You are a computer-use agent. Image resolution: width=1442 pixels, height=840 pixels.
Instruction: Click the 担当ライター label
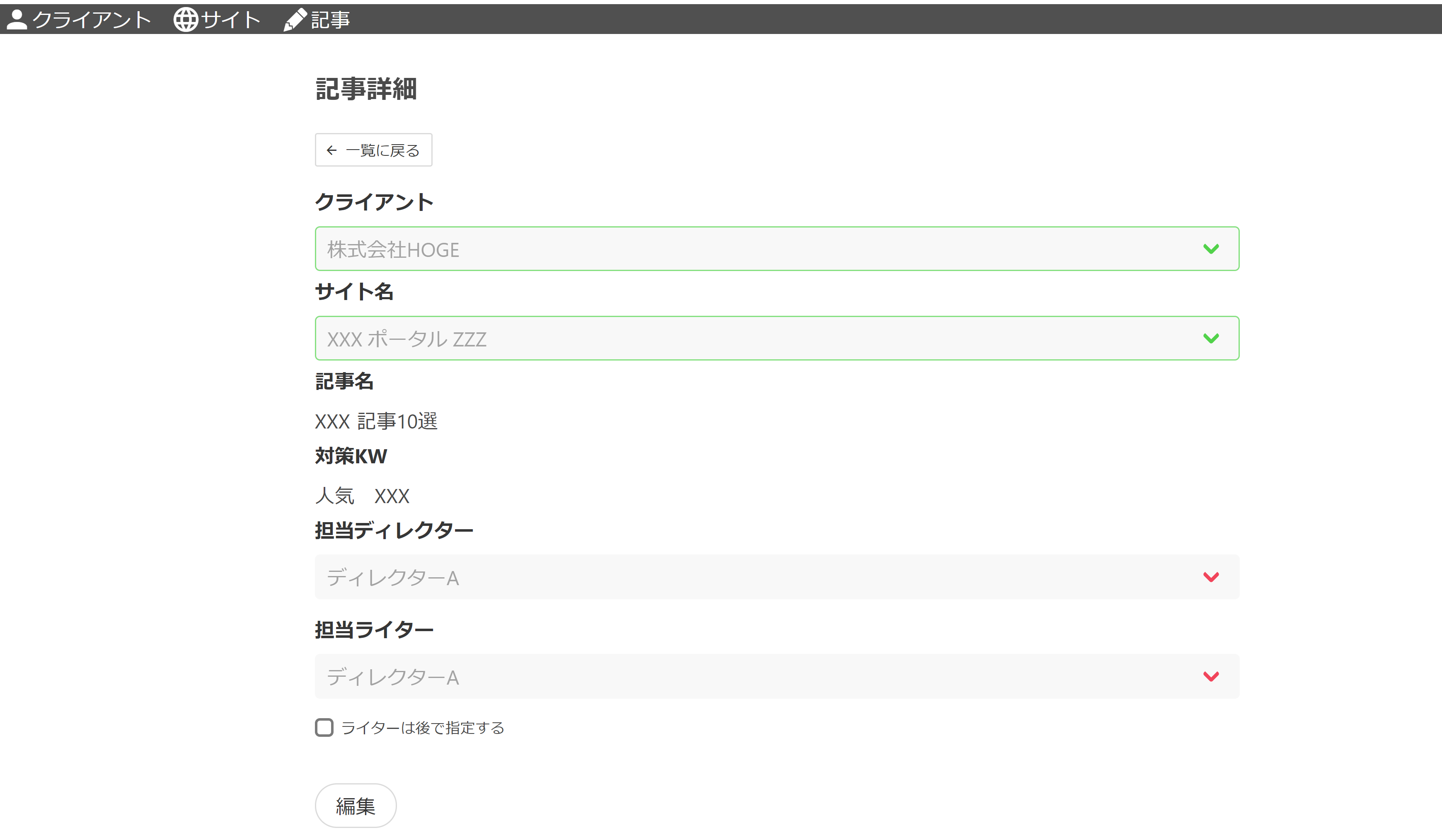374,630
